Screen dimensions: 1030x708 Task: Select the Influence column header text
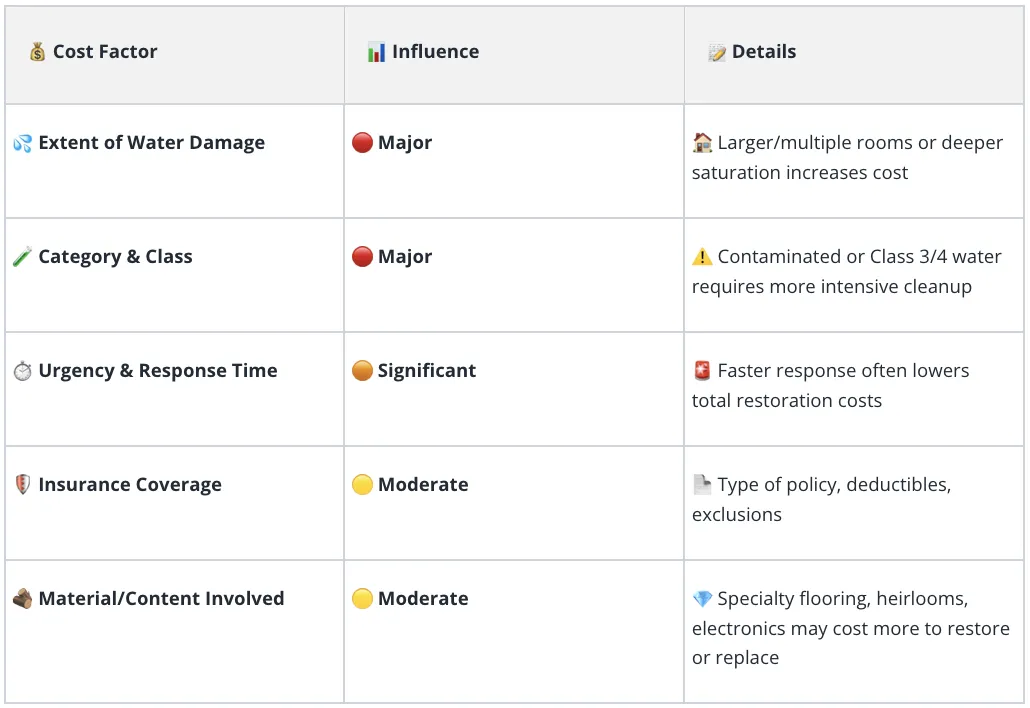pyautogui.click(x=436, y=52)
